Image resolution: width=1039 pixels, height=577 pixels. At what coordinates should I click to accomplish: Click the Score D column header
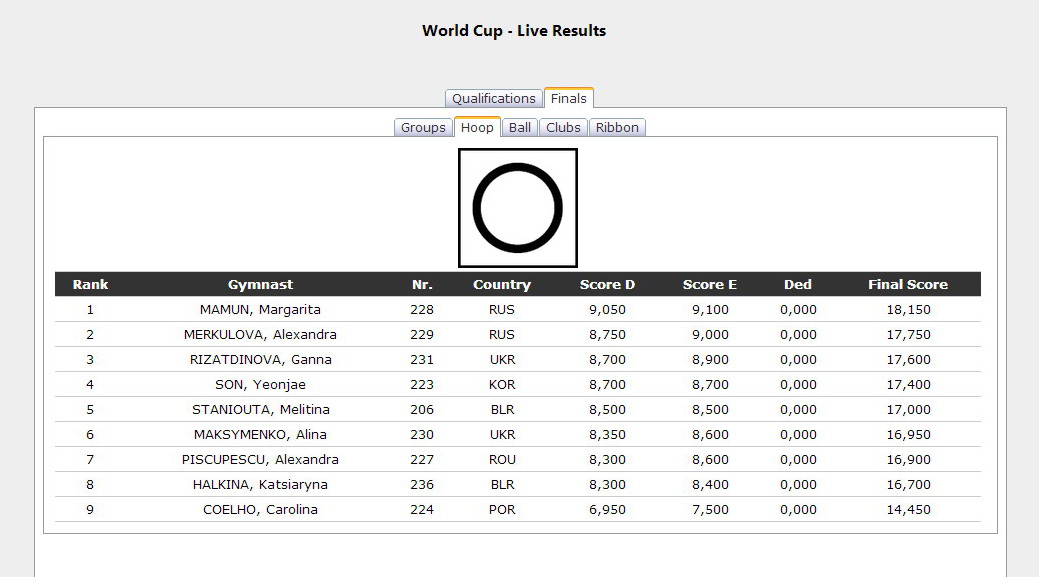(x=607, y=284)
